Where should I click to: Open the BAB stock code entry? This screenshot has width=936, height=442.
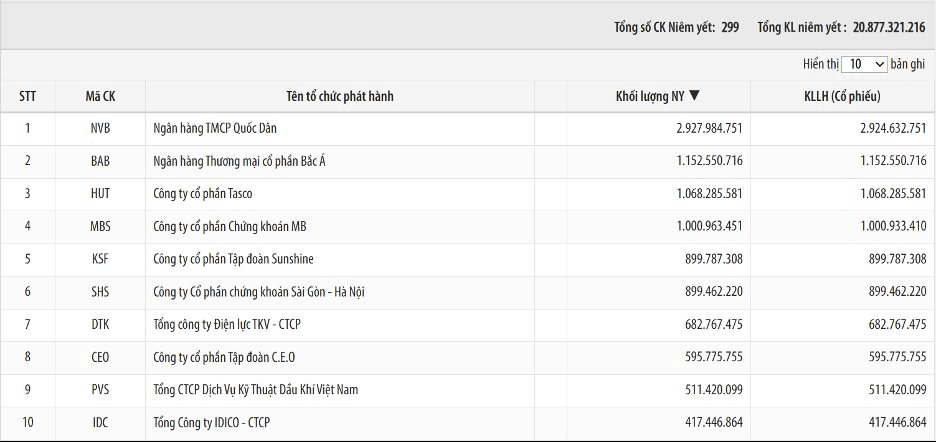pyautogui.click(x=100, y=161)
